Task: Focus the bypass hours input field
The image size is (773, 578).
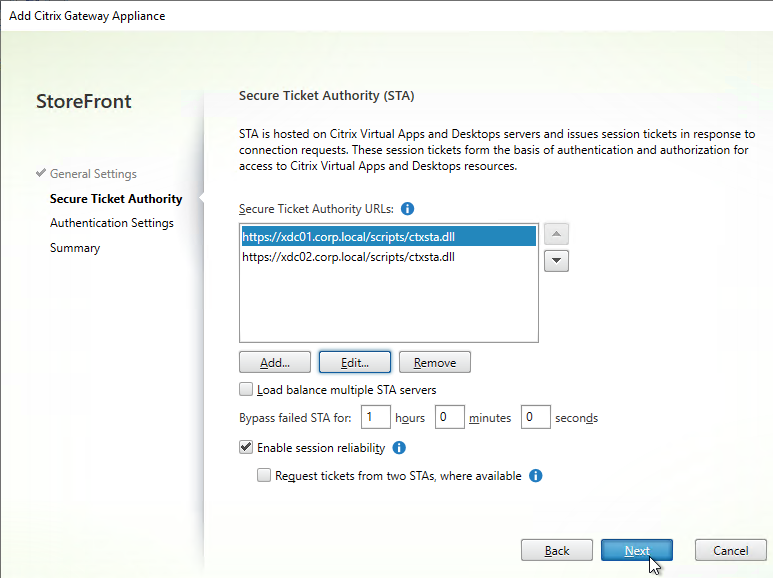Action: pos(376,417)
